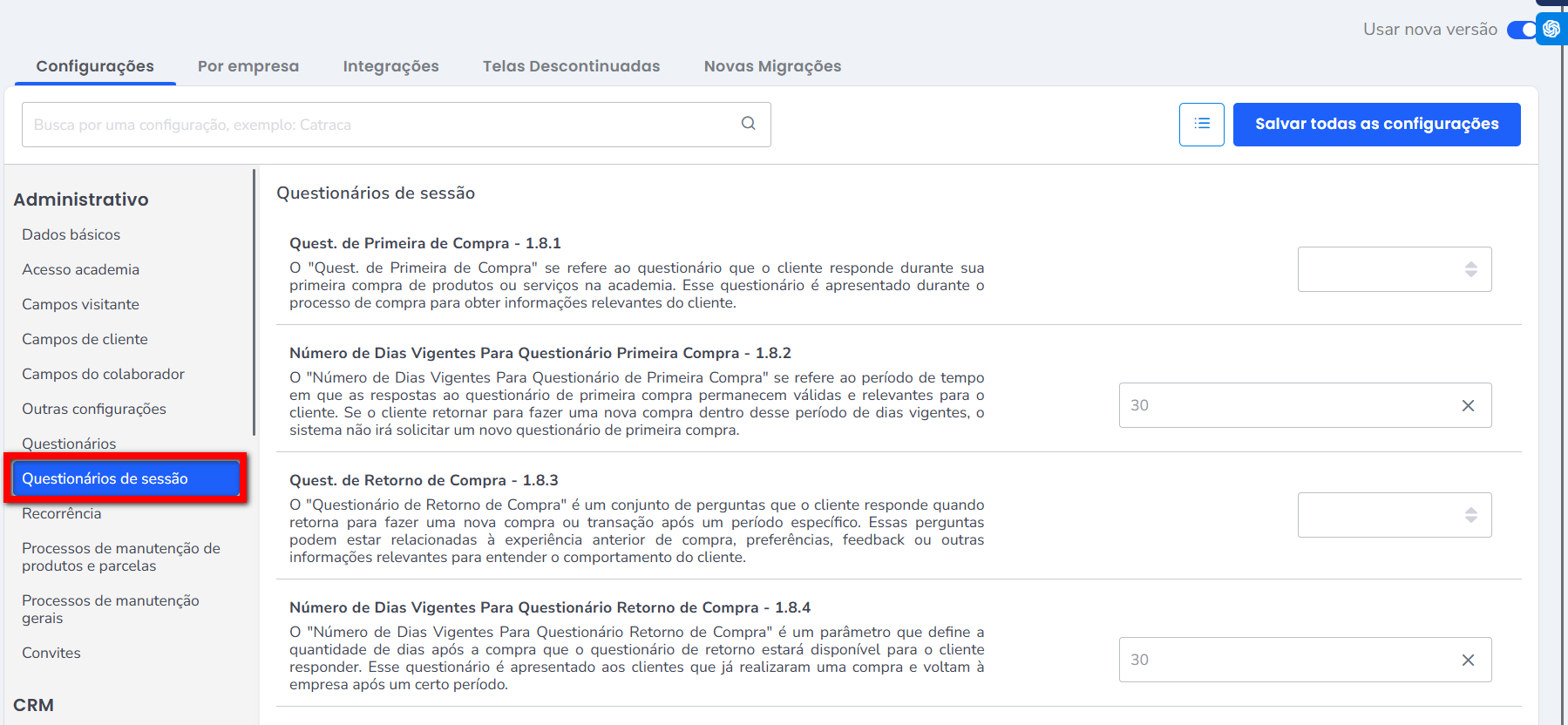Click the sidebar vertical scrollbar
Viewport: 1568px width, 725px height.
254,305
